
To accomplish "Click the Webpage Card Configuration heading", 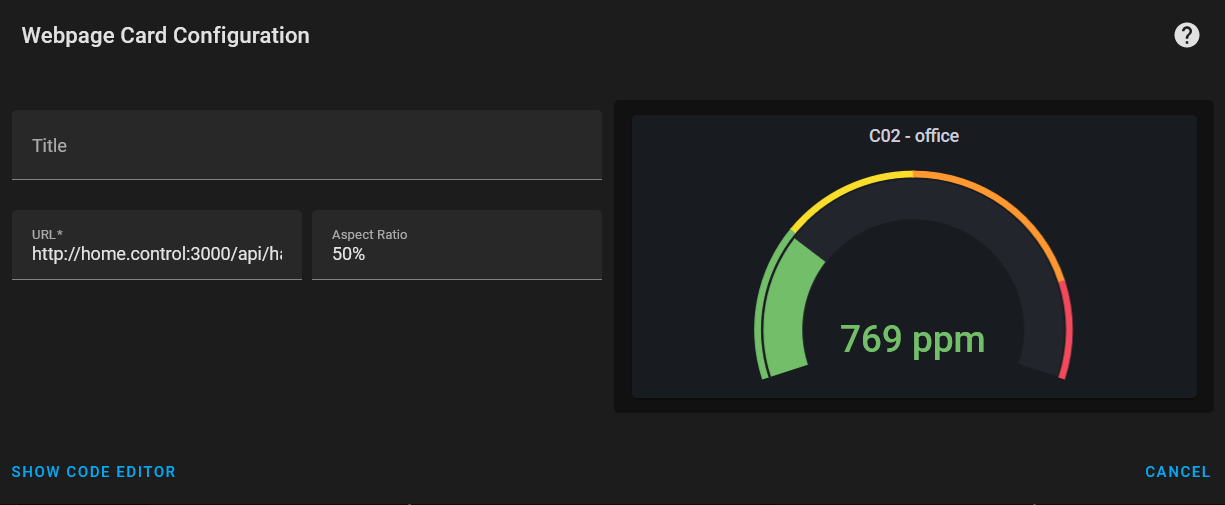I will tap(165, 36).
